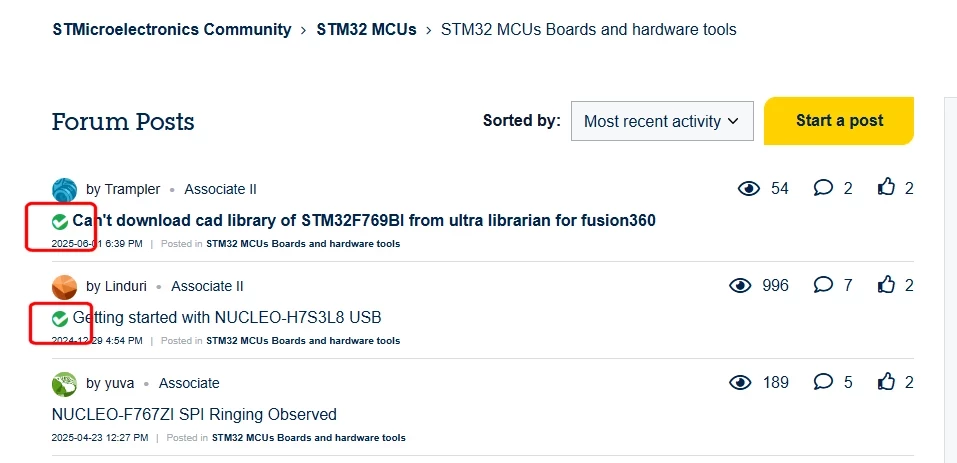Click the comment bubble icon on Trampler's post
The image size is (957, 463).
823,188
